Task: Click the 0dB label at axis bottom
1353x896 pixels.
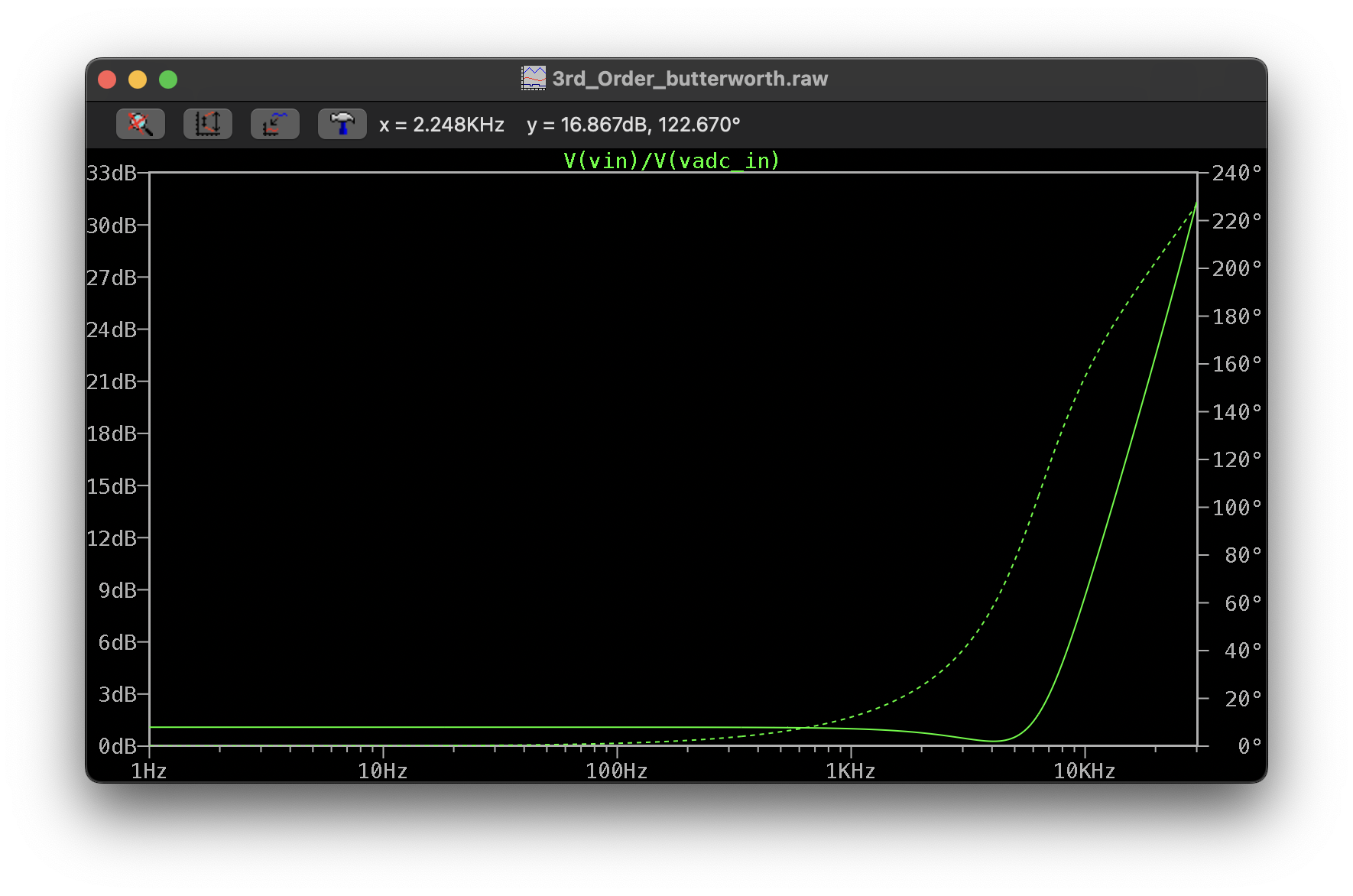Action: [x=117, y=746]
